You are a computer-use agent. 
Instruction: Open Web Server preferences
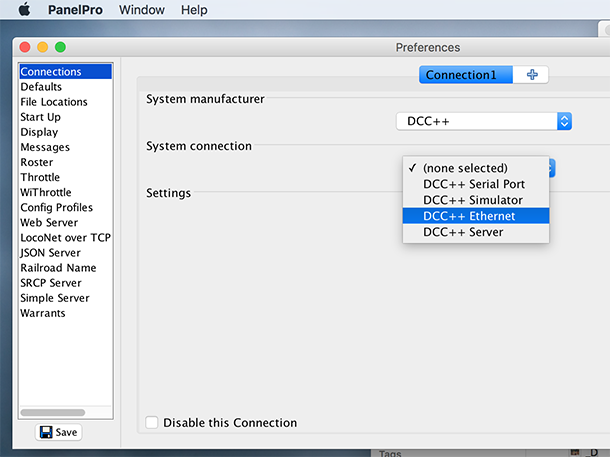pos(65,222)
